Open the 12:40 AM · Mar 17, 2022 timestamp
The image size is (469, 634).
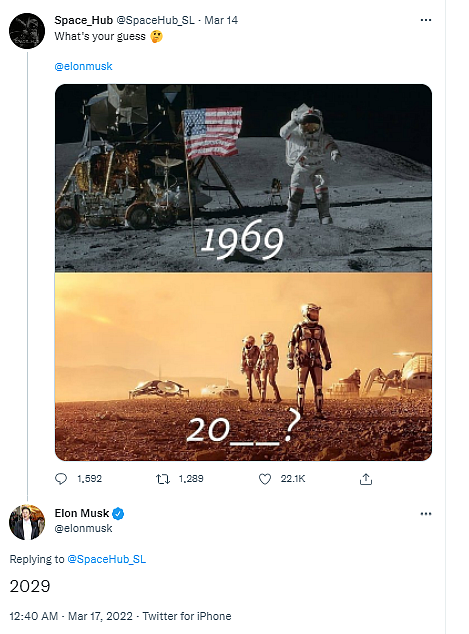[x=71, y=616]
